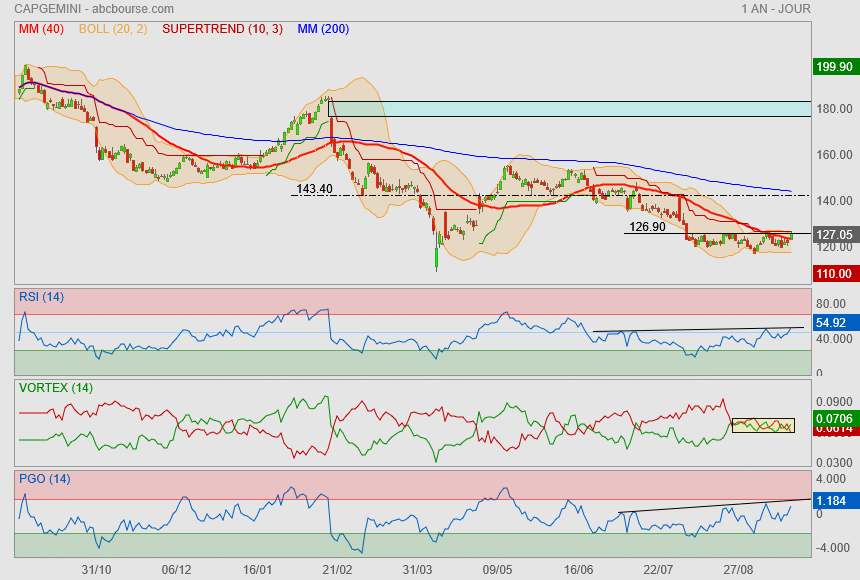Select the blue MM (200) legend label

323,29
